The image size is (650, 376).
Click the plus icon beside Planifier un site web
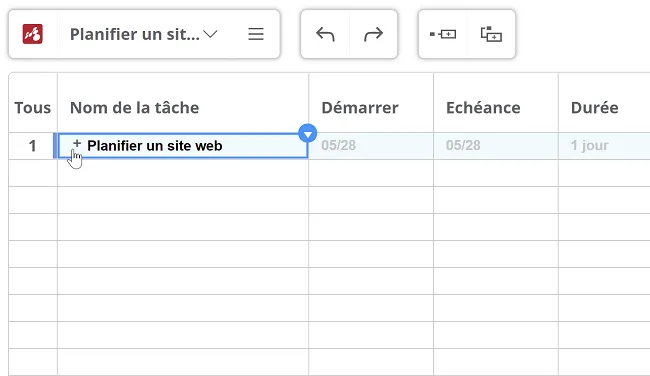[77, 143]
